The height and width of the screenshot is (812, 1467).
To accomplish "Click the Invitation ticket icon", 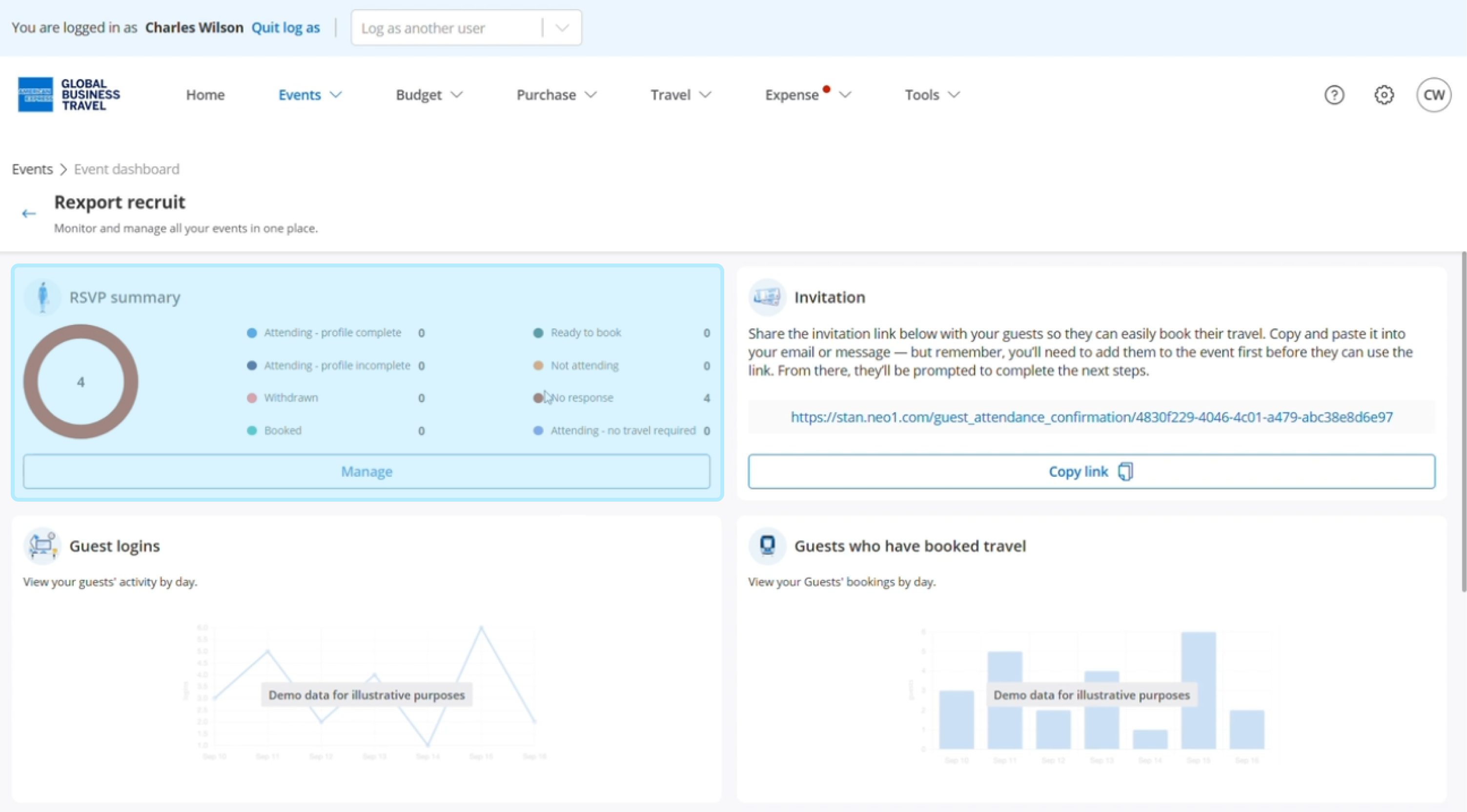I will [767, 297].
